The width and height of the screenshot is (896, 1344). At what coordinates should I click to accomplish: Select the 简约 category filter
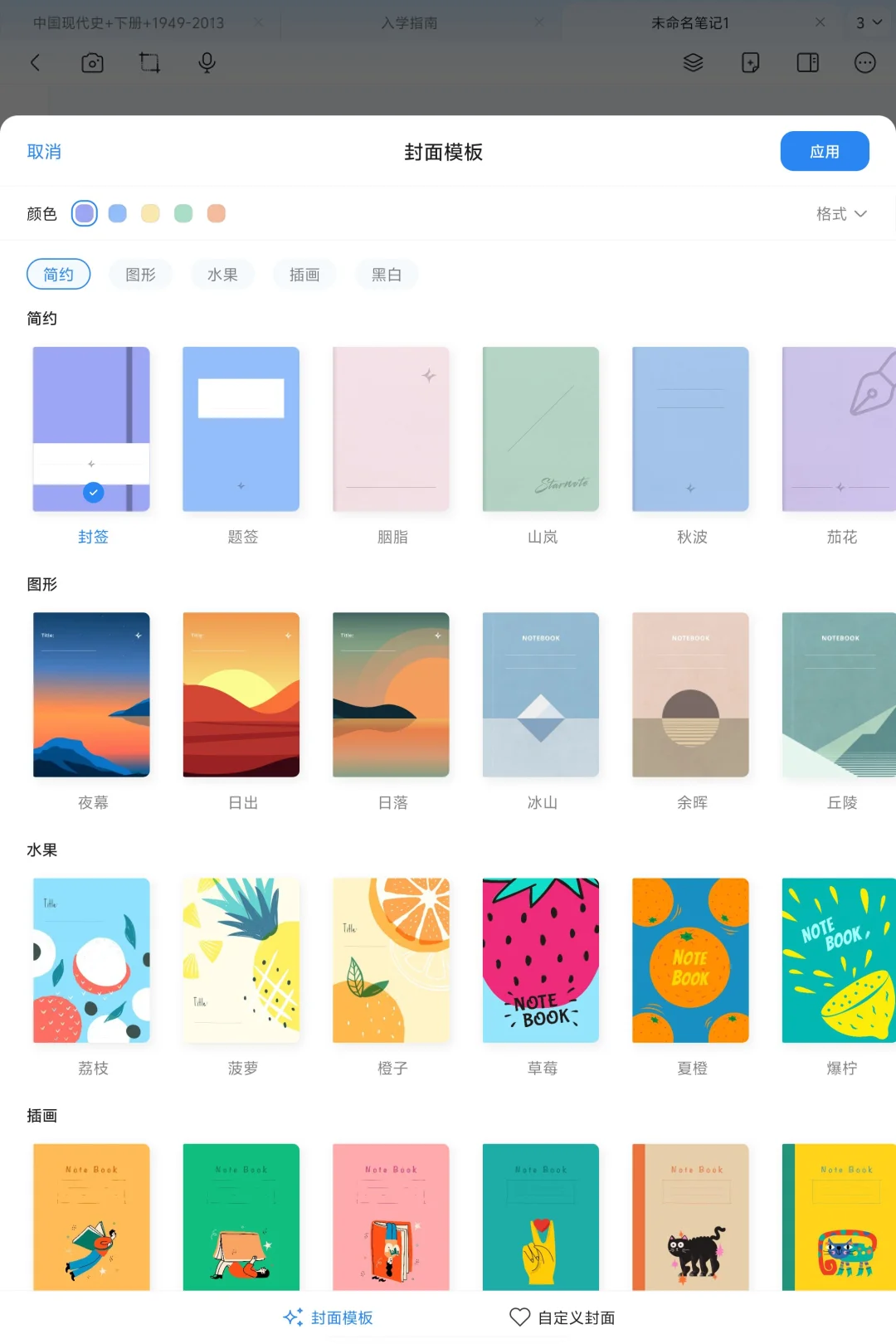click(x=59, y=275)
